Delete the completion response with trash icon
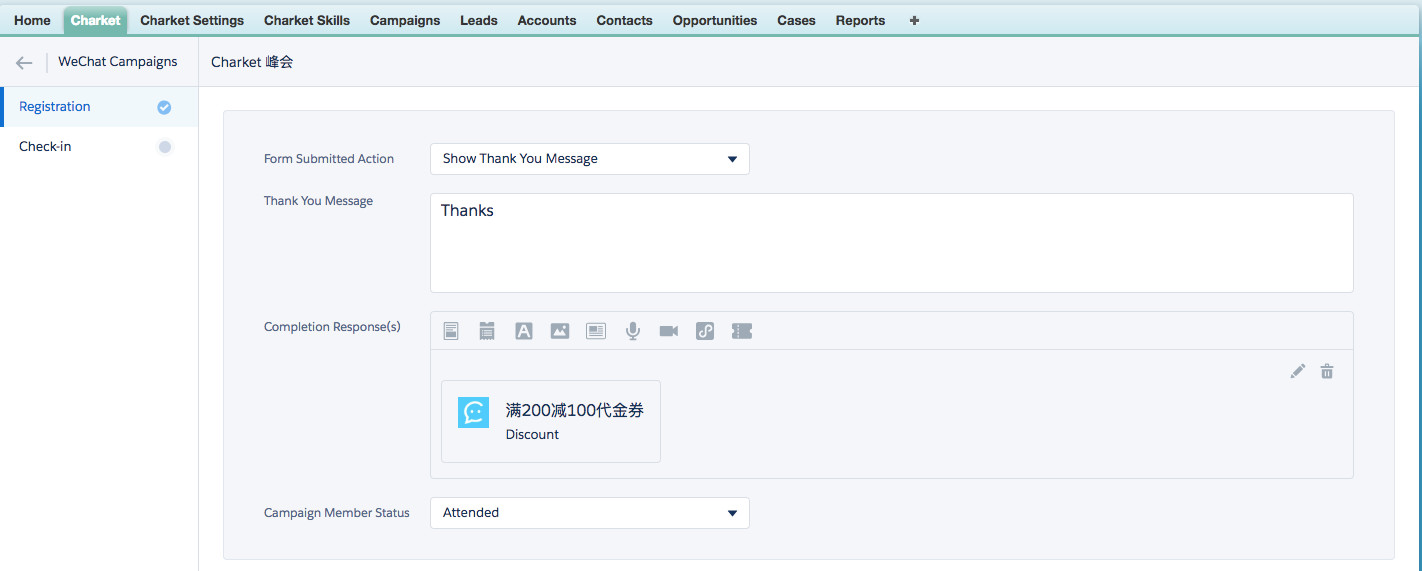Image resolution: width=1422 pixels, height=571 pixels. [1327, 371]
